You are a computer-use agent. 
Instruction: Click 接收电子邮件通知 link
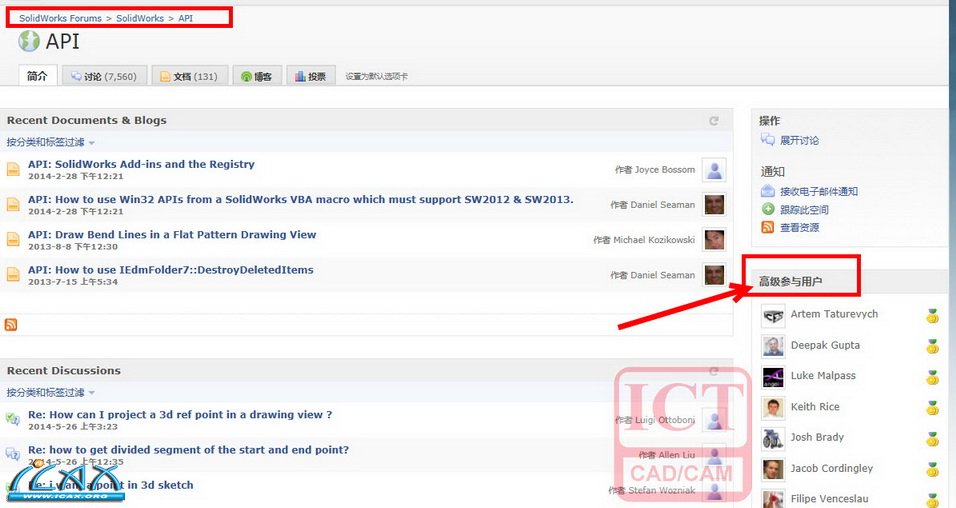tap(819, 191)
